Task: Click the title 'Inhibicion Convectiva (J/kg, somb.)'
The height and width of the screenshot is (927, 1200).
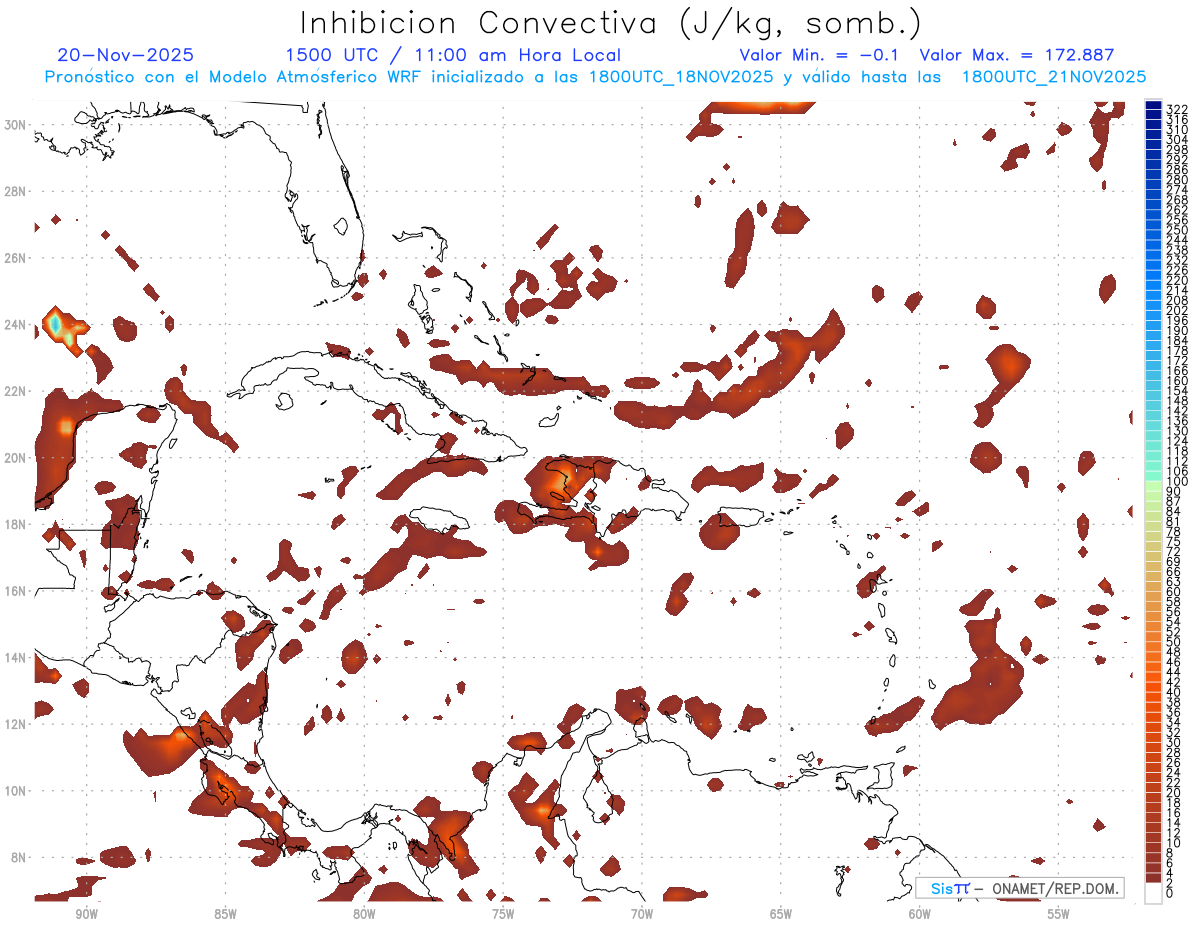Action: (x=611, y=23)
